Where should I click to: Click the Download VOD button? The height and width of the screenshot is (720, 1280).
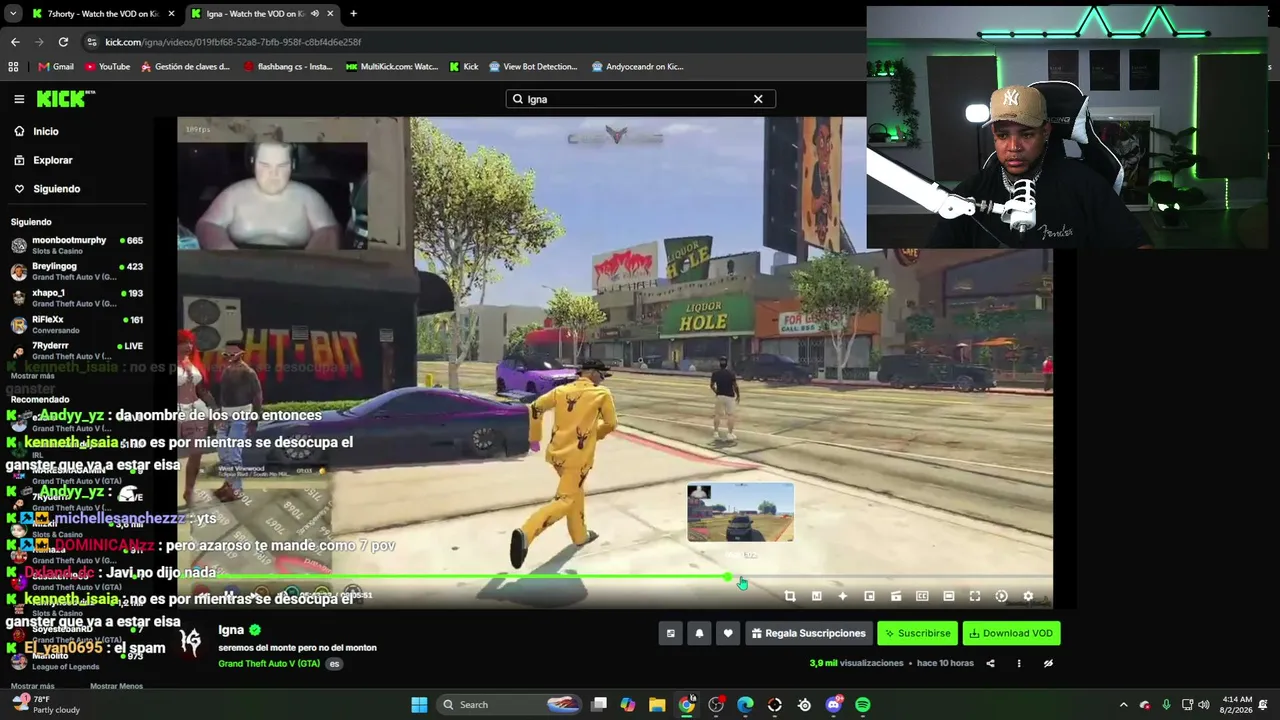coord(1011,633)
